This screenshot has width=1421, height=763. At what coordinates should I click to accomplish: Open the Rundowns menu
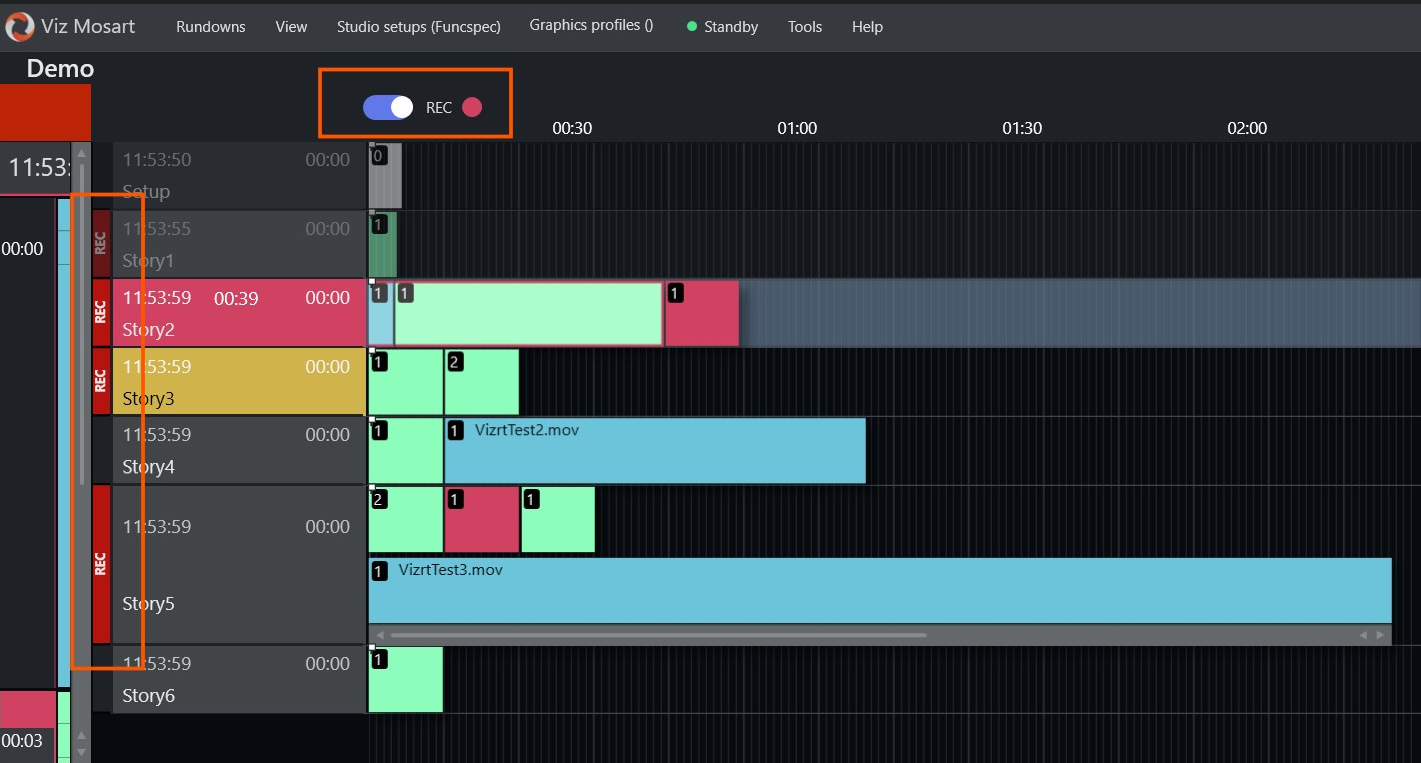[210, 27]
